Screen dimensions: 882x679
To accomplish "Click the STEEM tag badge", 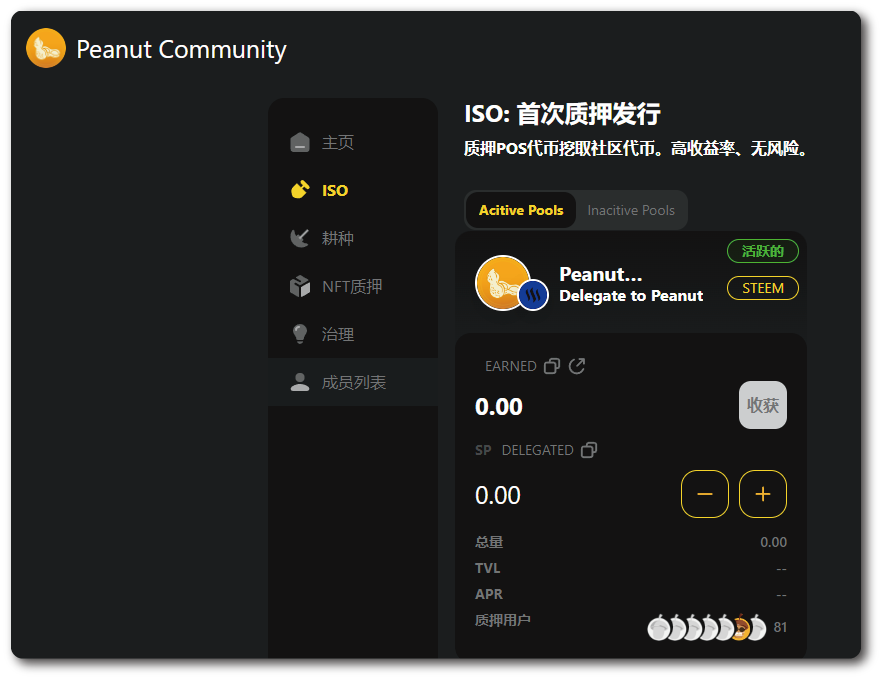I will [x=763, y=288].
